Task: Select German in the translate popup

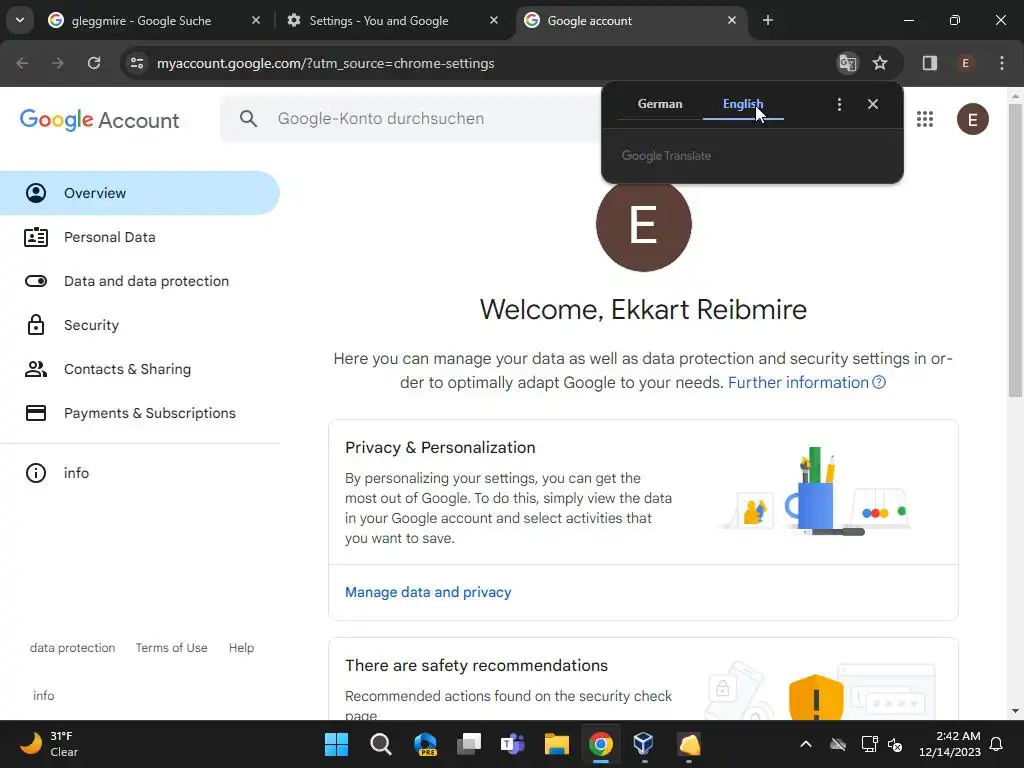Action: coord(660,104)
